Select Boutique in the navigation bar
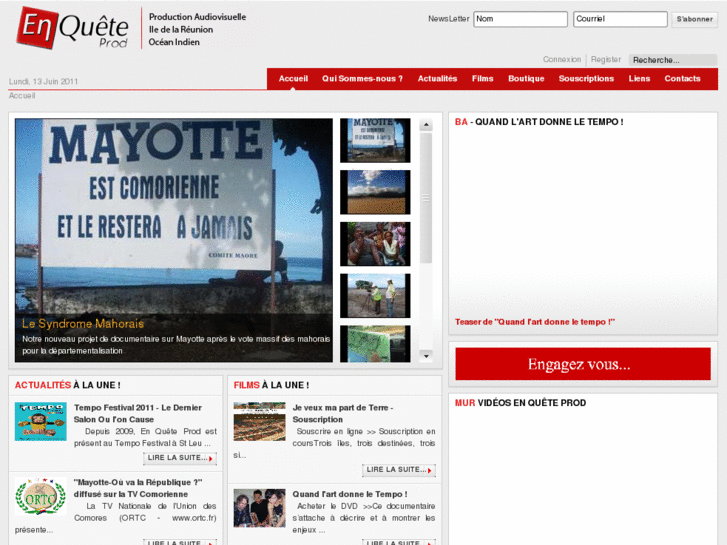The height and width of the screenshot is (545, 727). point(526,79)
